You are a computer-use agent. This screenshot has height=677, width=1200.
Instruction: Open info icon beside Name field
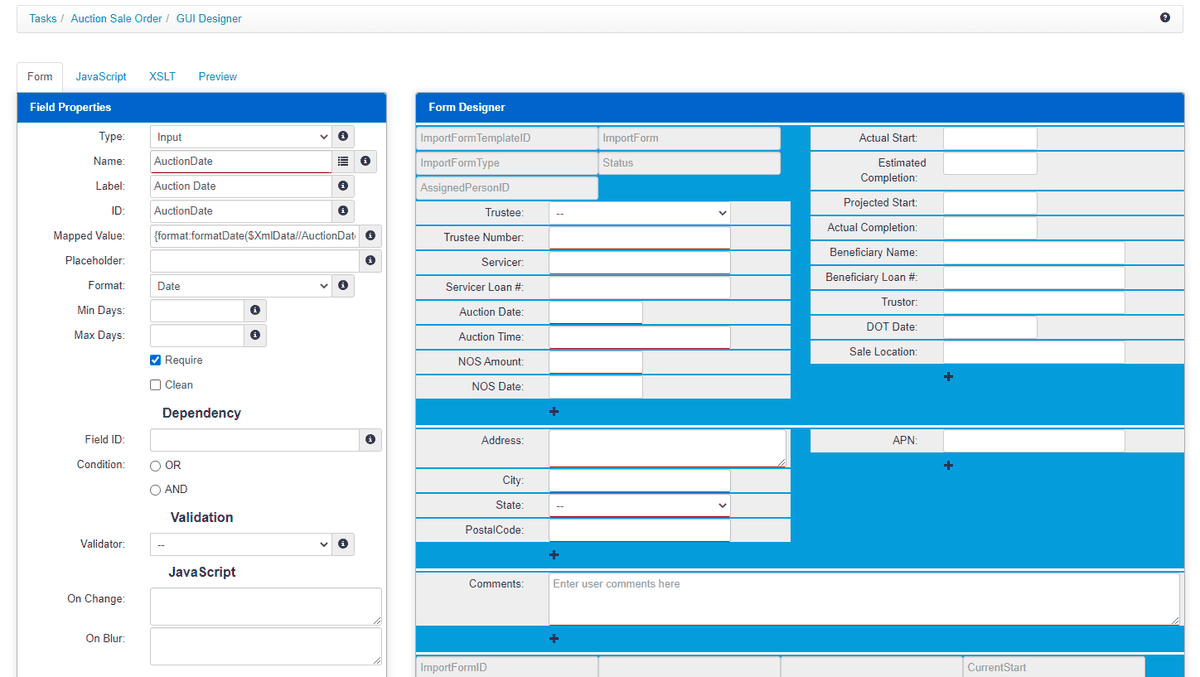click(x=366, y=161)
